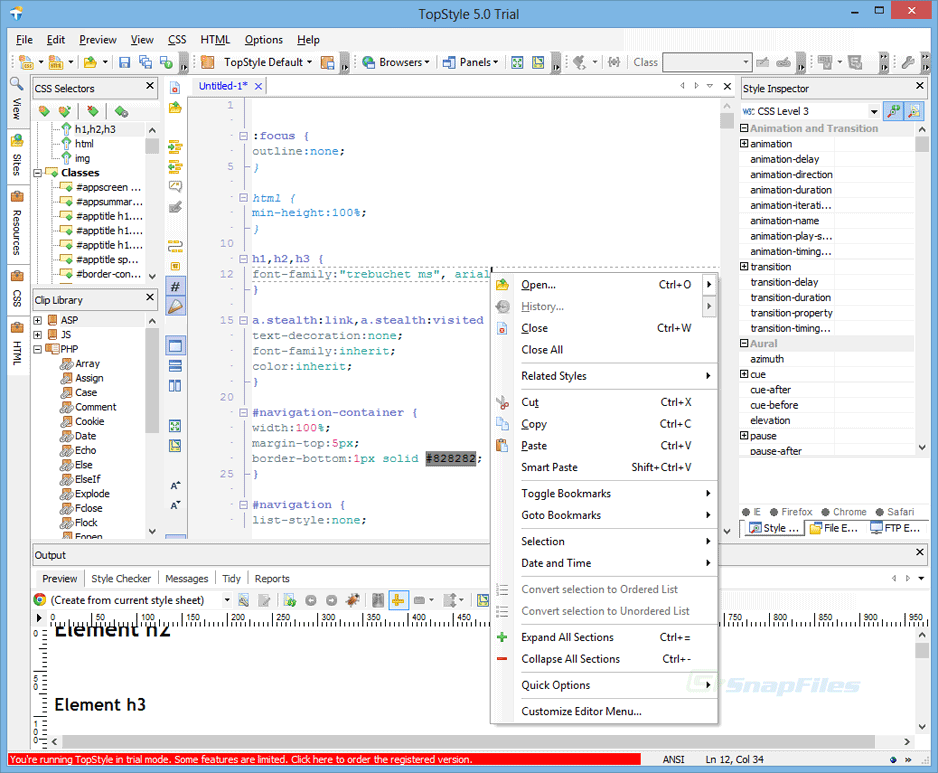Toggle the yellow crosshair guides button
This screenshot has height=773, width=938.
click(x=398, y=600)
